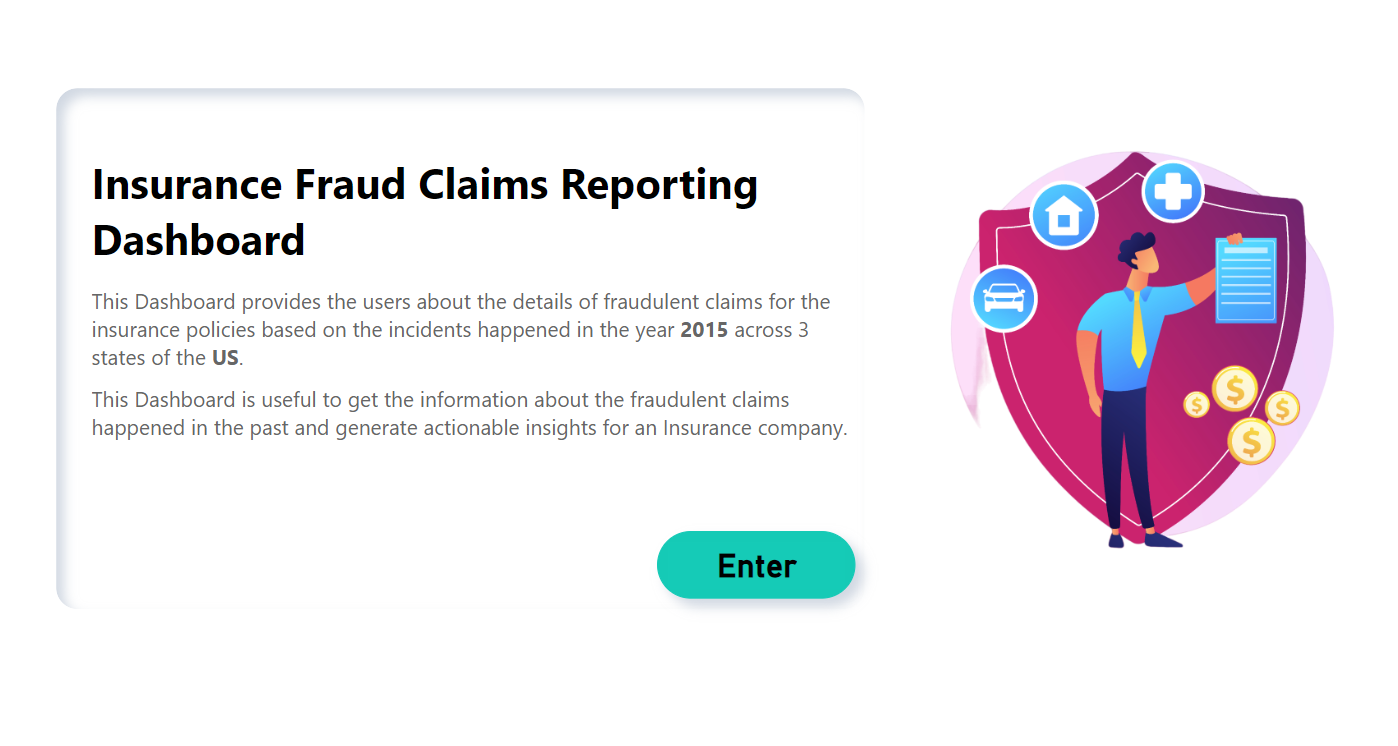Viewport: 1398px width, 746px height.
Task: Click the Enter button
Action: tap(756, 565)
